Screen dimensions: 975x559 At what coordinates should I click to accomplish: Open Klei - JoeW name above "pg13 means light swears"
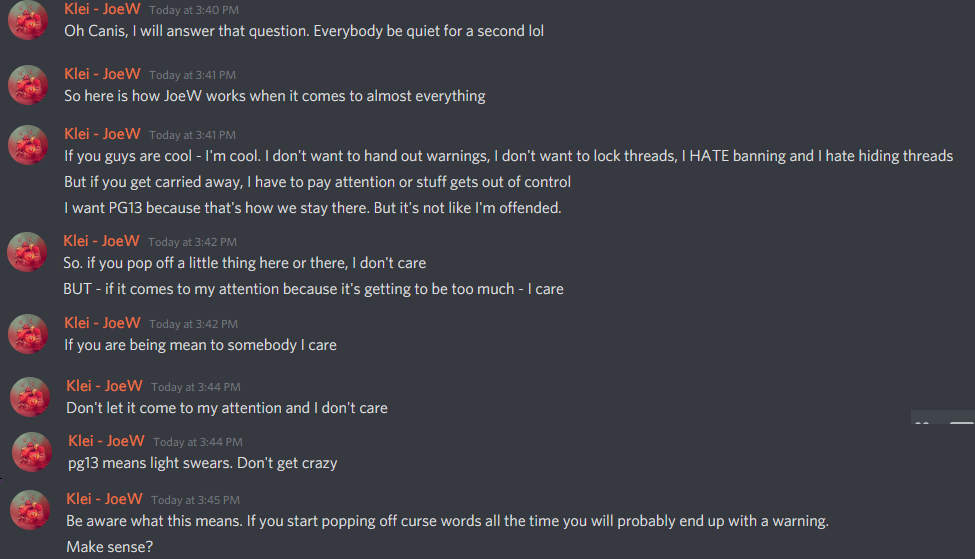click(106, 441)
